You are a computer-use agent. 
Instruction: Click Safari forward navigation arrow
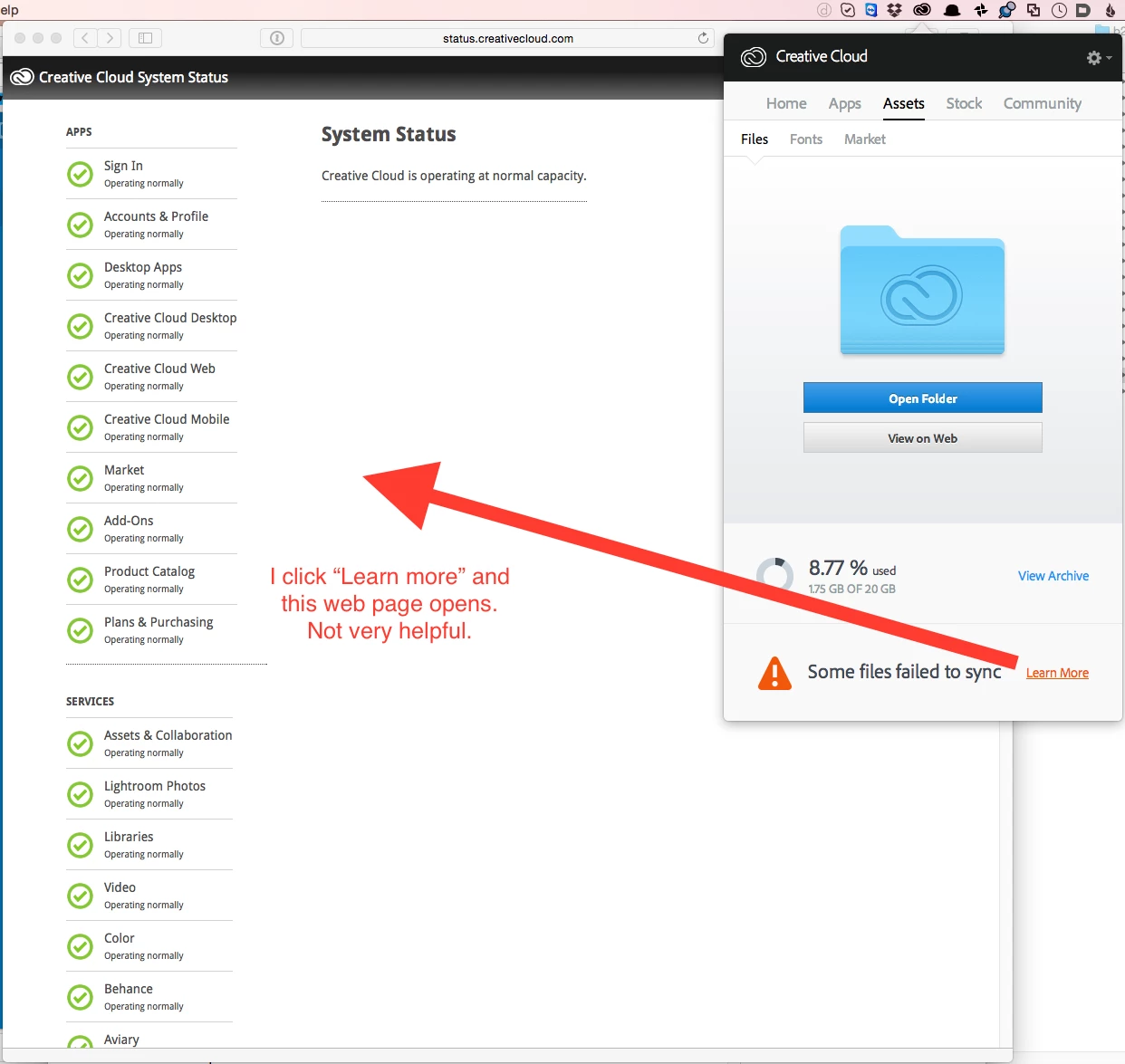tap(110, 38)
